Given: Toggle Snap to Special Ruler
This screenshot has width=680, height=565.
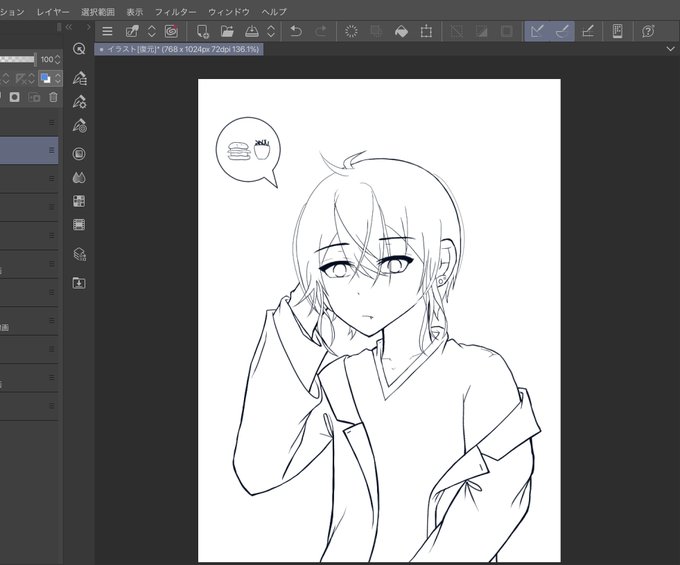Looking at the screenshot, I should coord(562,31).
